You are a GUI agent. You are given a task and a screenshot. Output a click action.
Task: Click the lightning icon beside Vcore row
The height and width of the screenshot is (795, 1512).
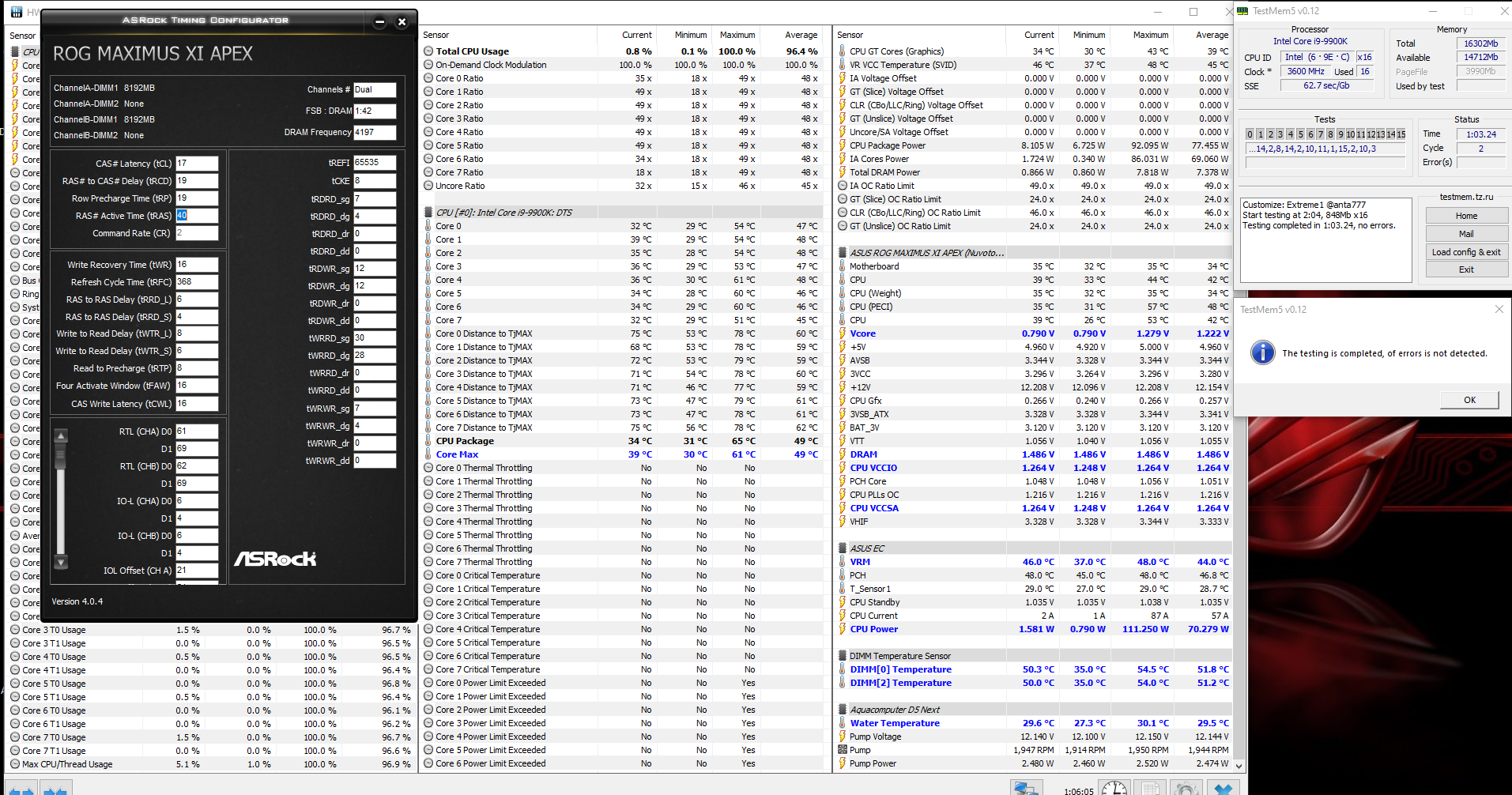(x=843, y=333)
